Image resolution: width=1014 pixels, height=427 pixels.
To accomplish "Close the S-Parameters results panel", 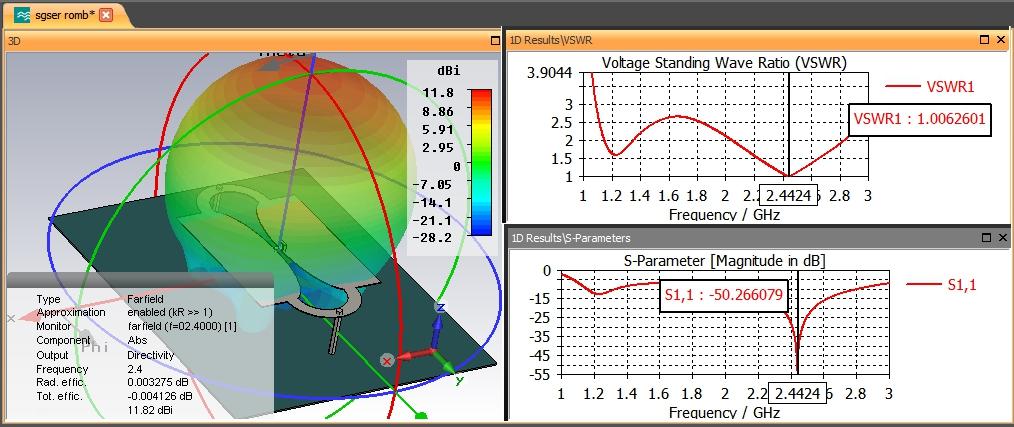I will [1002, 238].
